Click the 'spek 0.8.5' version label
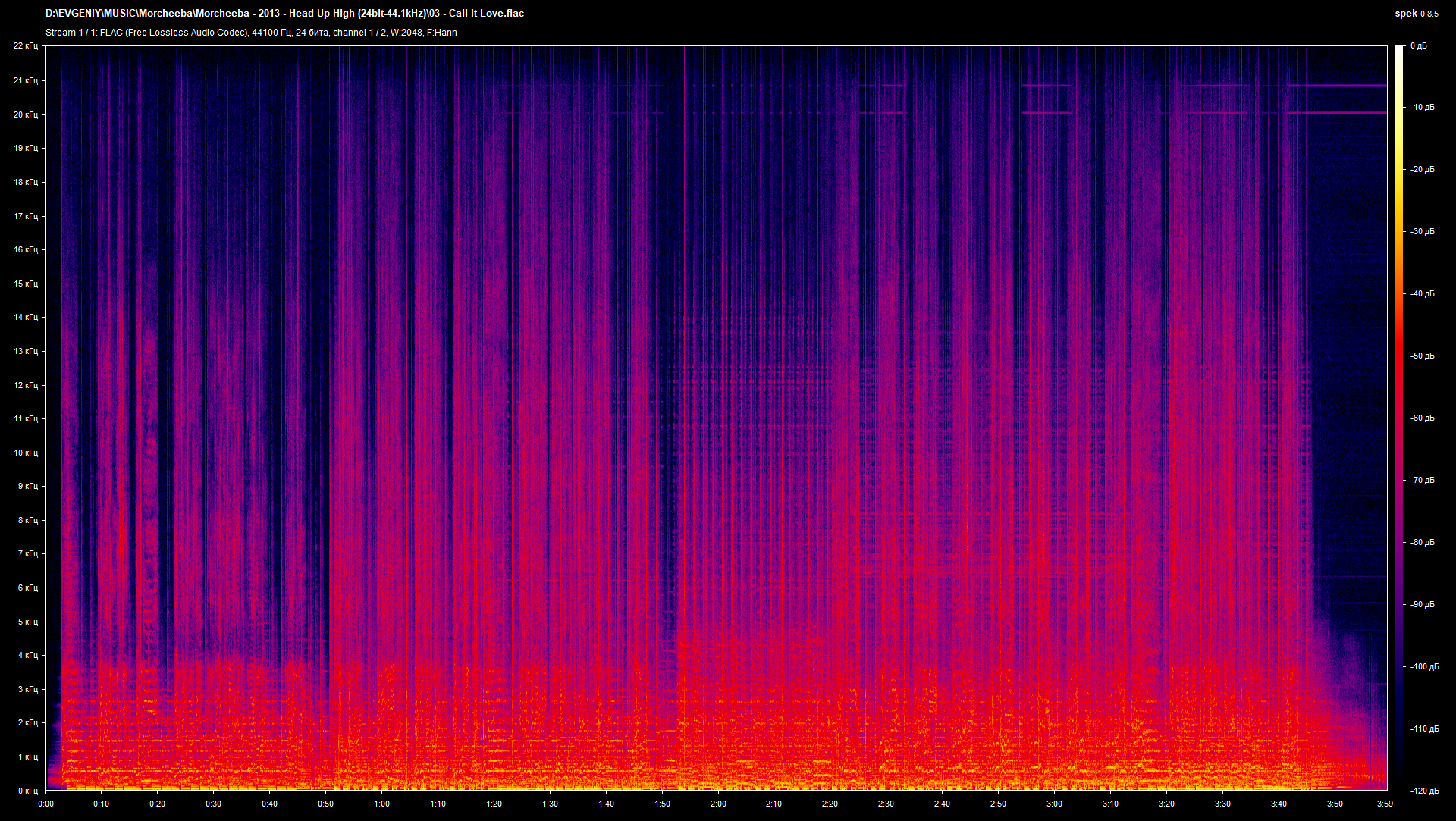Viewport: 1456px width, 821px height. point(1416,14)
